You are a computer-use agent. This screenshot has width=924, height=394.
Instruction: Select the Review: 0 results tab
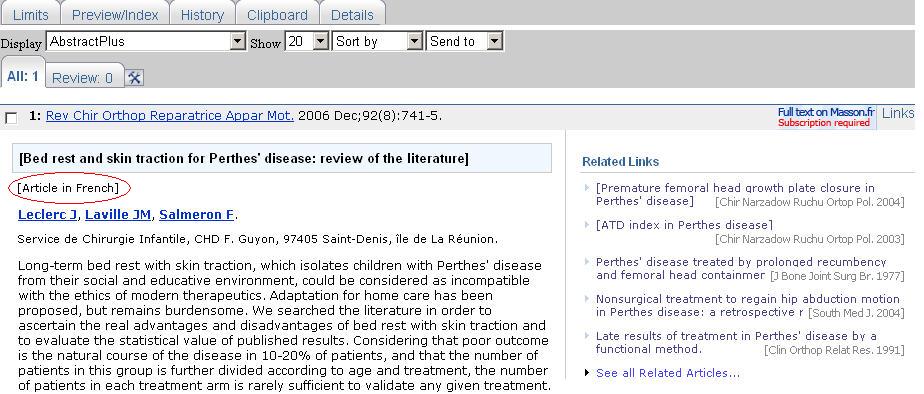[82, 77]
